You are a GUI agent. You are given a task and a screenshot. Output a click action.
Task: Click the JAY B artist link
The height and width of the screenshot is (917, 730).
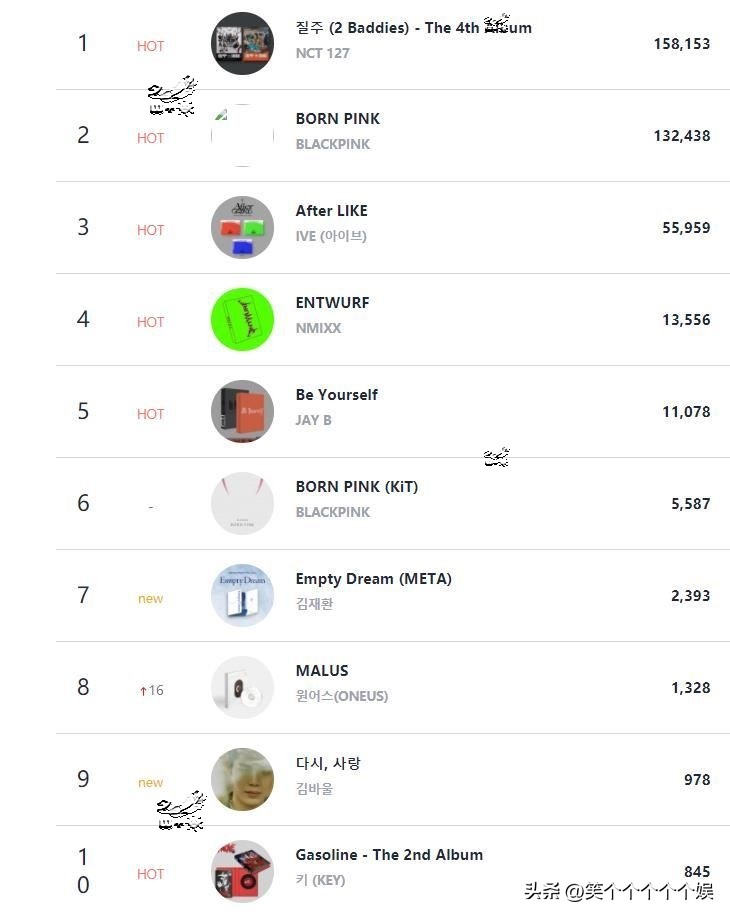pos(313,420)
